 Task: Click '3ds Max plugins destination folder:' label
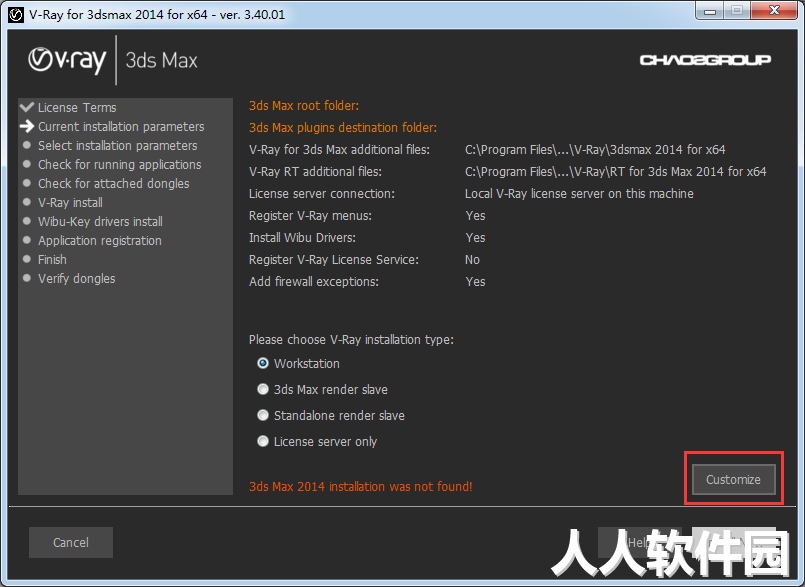[343, 127]
